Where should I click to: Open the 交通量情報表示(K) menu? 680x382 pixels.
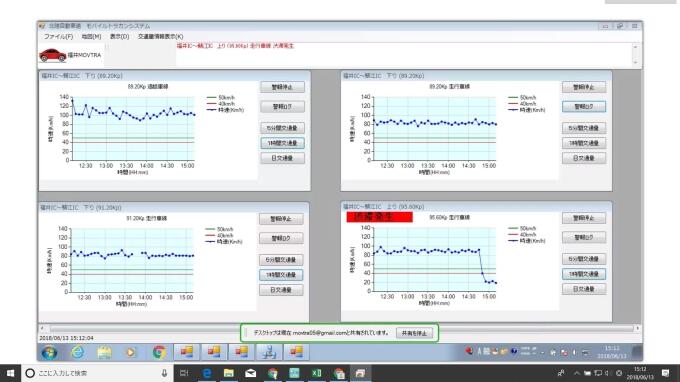pyautogui.click(x=160, y=36)
